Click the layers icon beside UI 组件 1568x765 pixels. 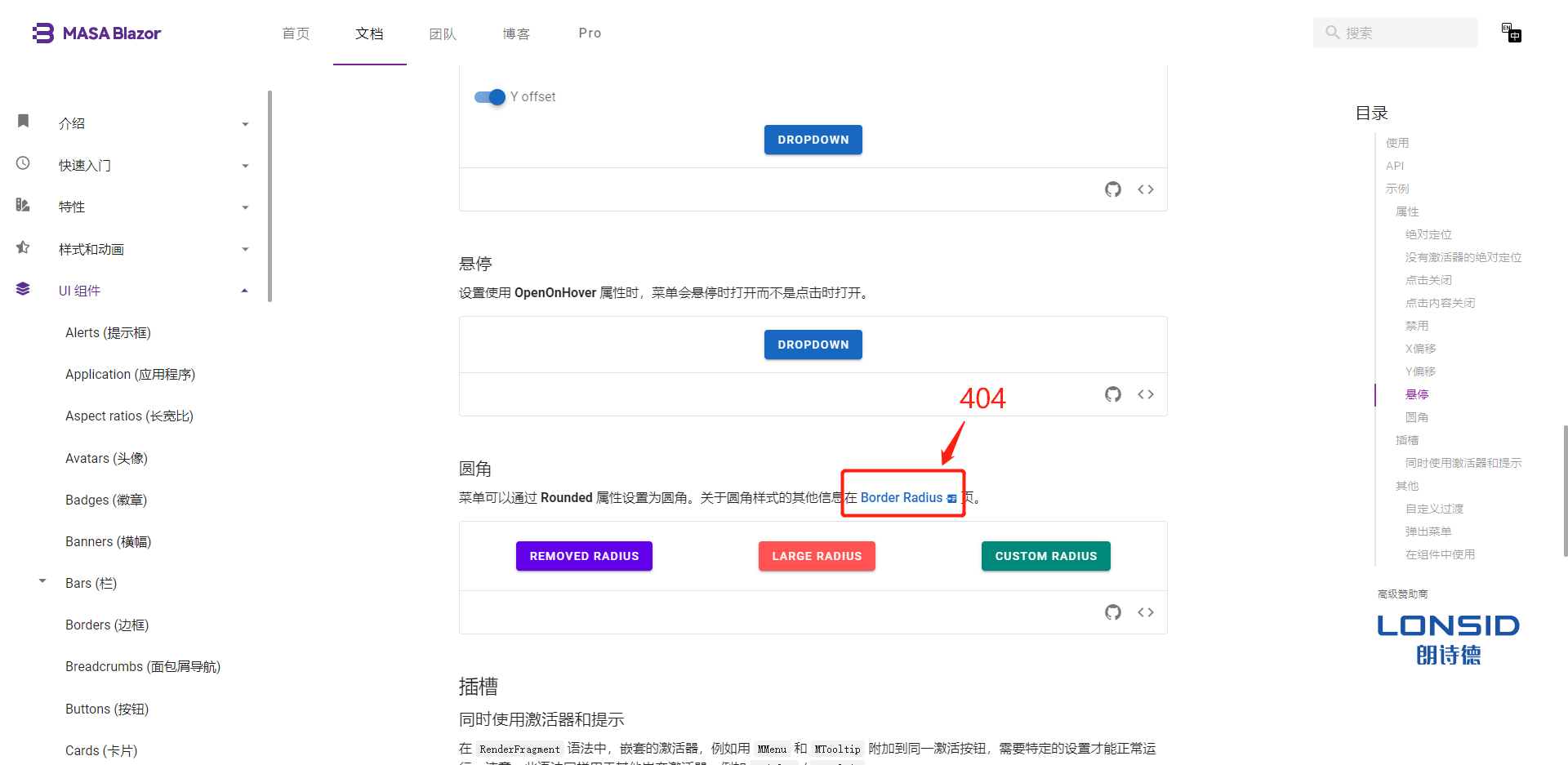[x=23, y=288]
